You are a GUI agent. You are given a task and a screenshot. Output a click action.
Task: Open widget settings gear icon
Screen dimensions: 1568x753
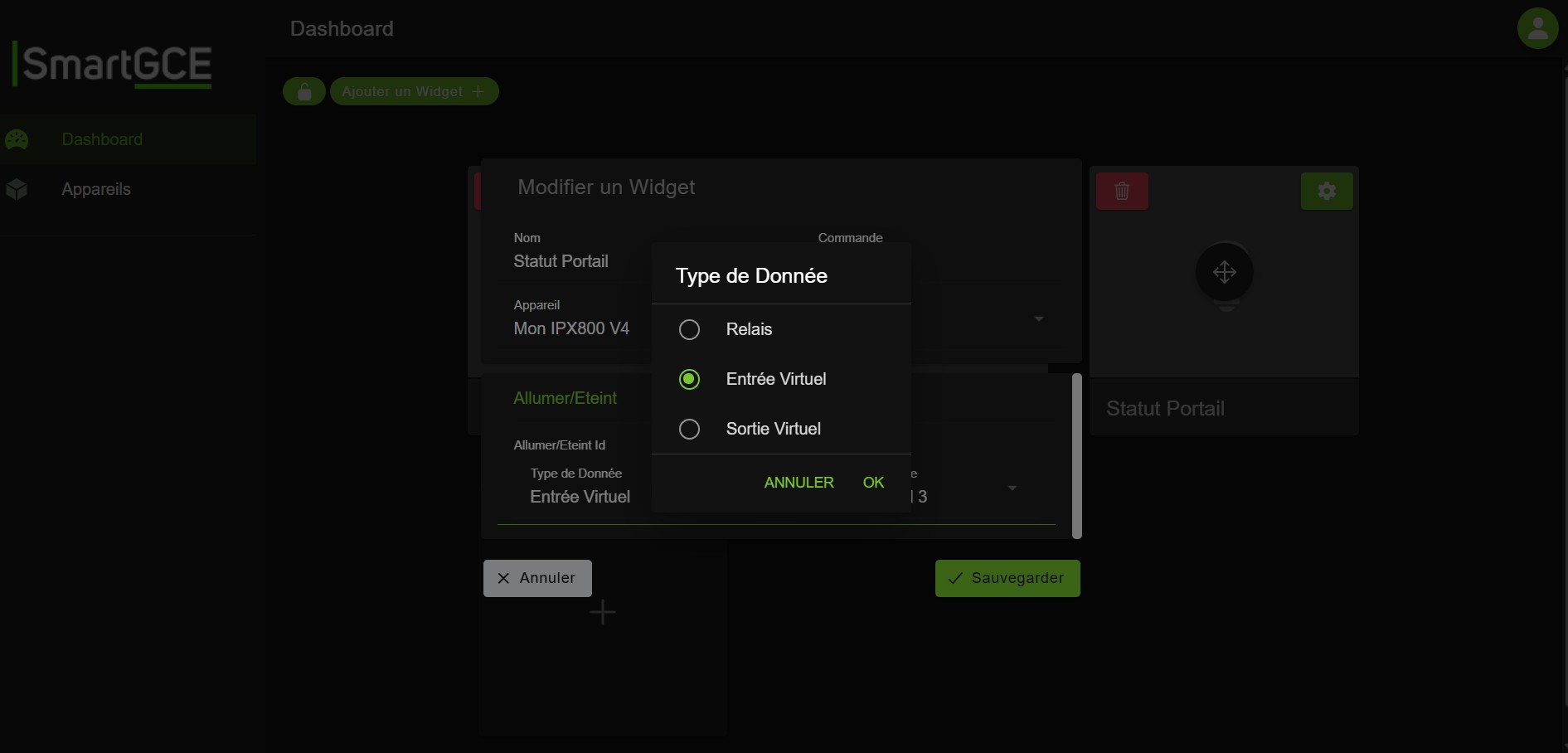pos(1327,191)
